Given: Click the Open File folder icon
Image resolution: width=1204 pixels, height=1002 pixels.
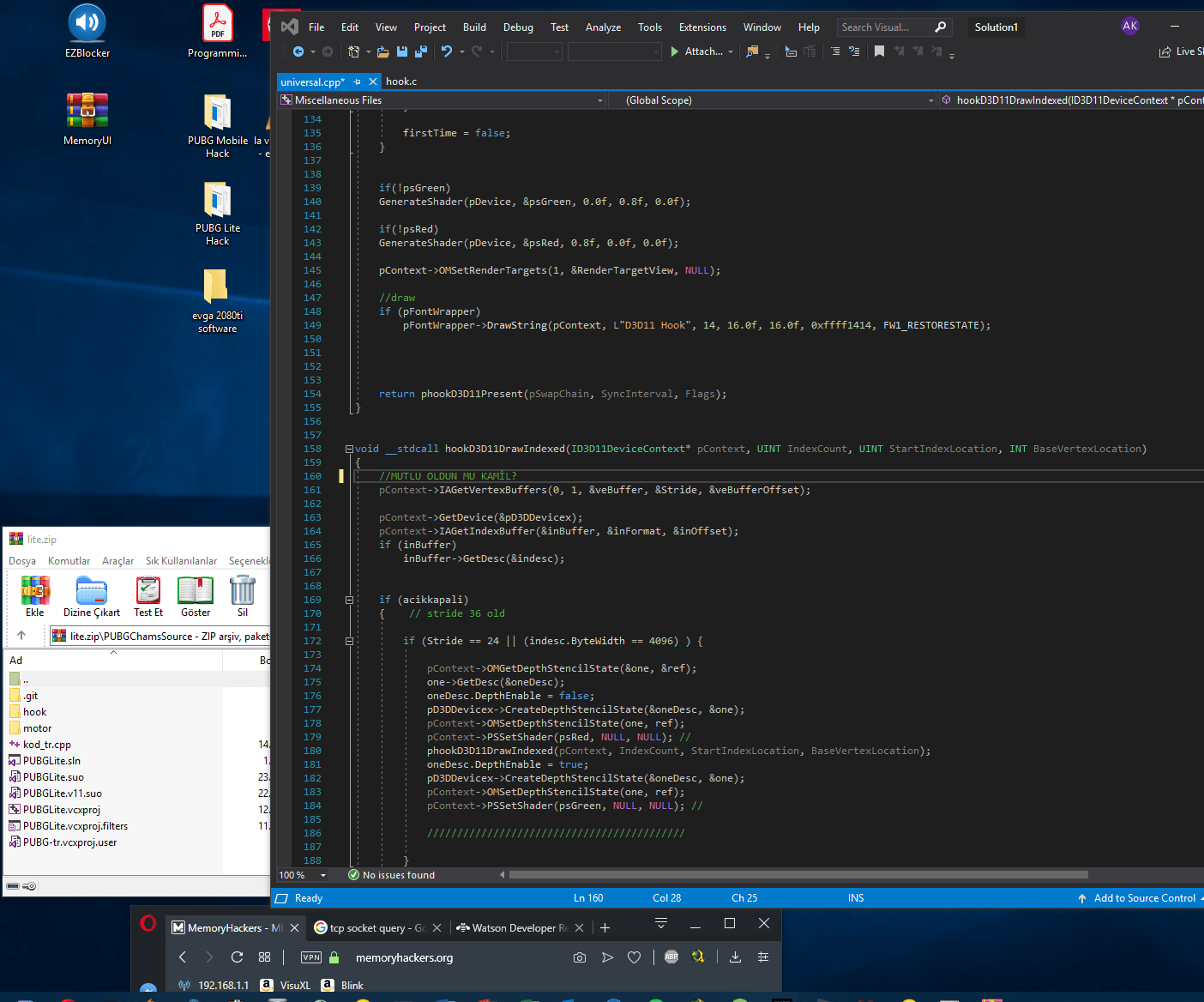Looking at the screenshot, I should pyautogui.click(x=383, y=51).
